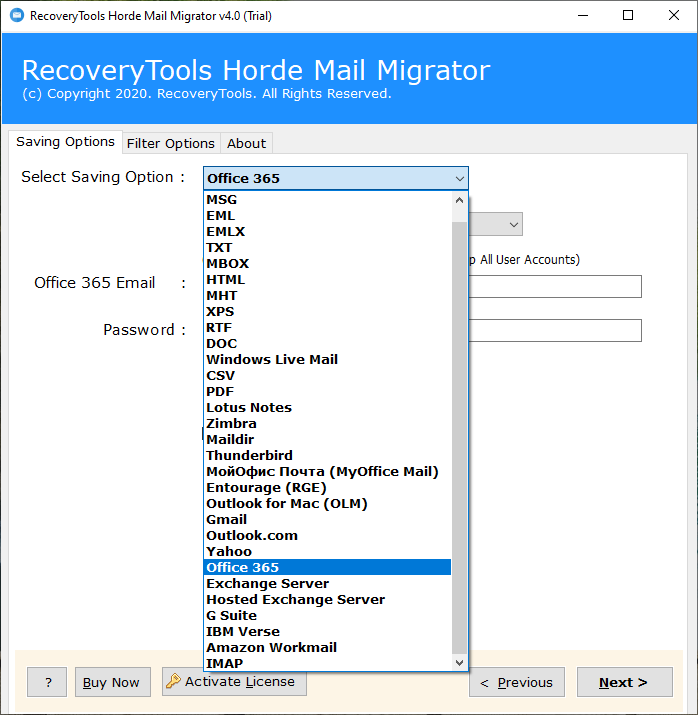The width and height of the screenshot is (698, 715).
Task: Choose Hosted Exchange Server option
Action: click(x=327, y=599)
